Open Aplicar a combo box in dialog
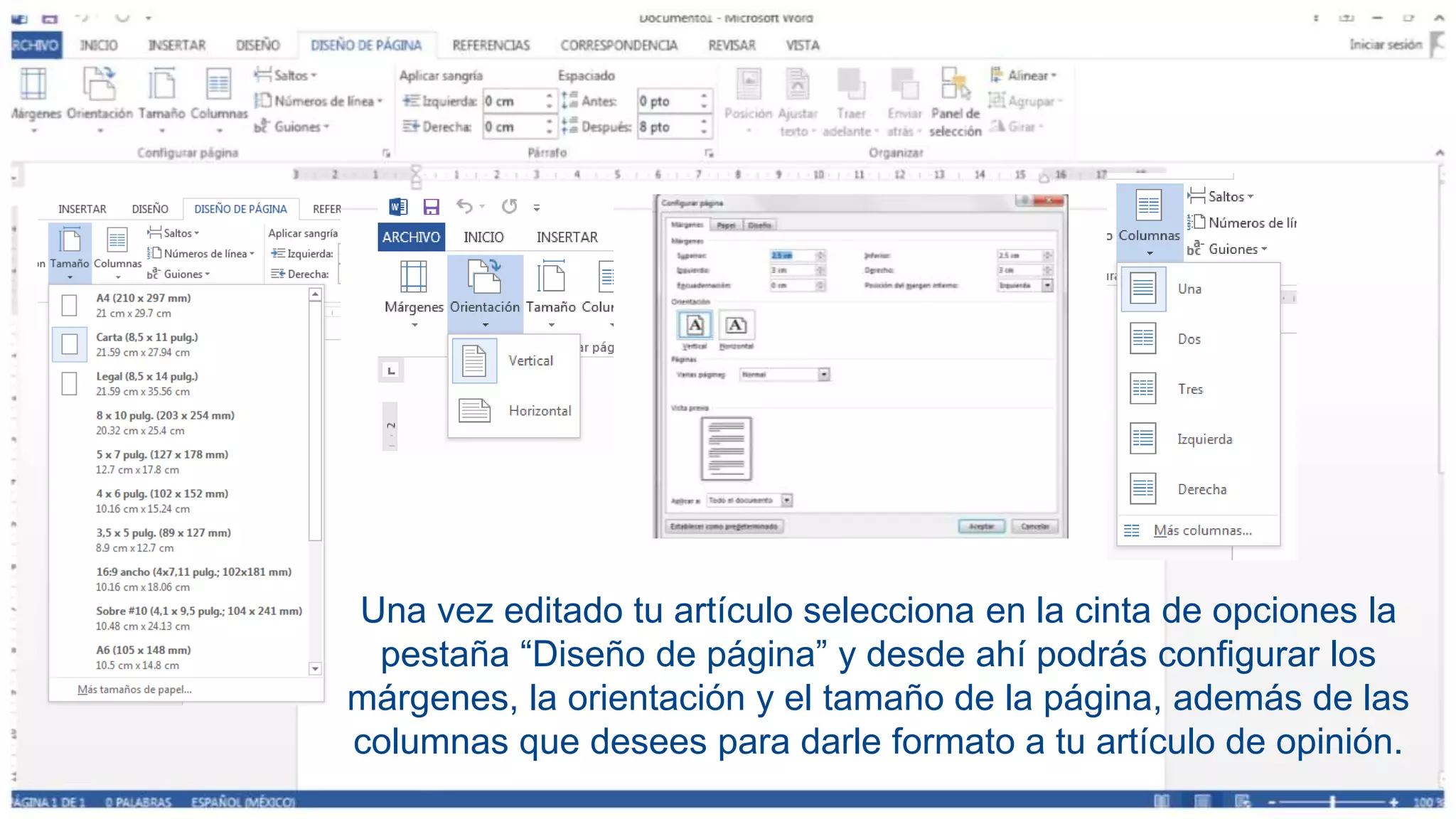The width and height of the screenshot is (1456, 819). (x=750, y=500)
